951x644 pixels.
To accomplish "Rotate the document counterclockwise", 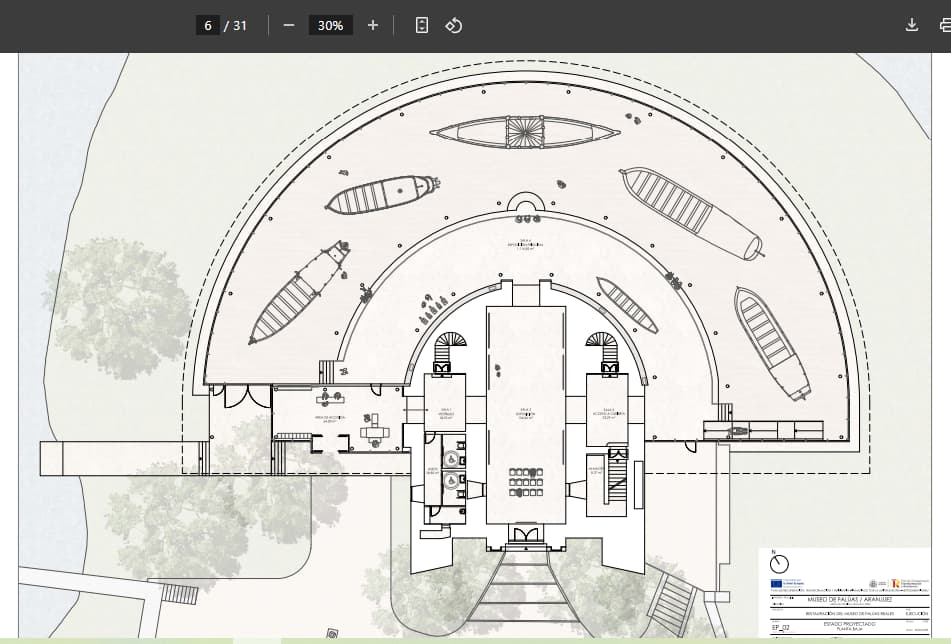I will 453,25.
